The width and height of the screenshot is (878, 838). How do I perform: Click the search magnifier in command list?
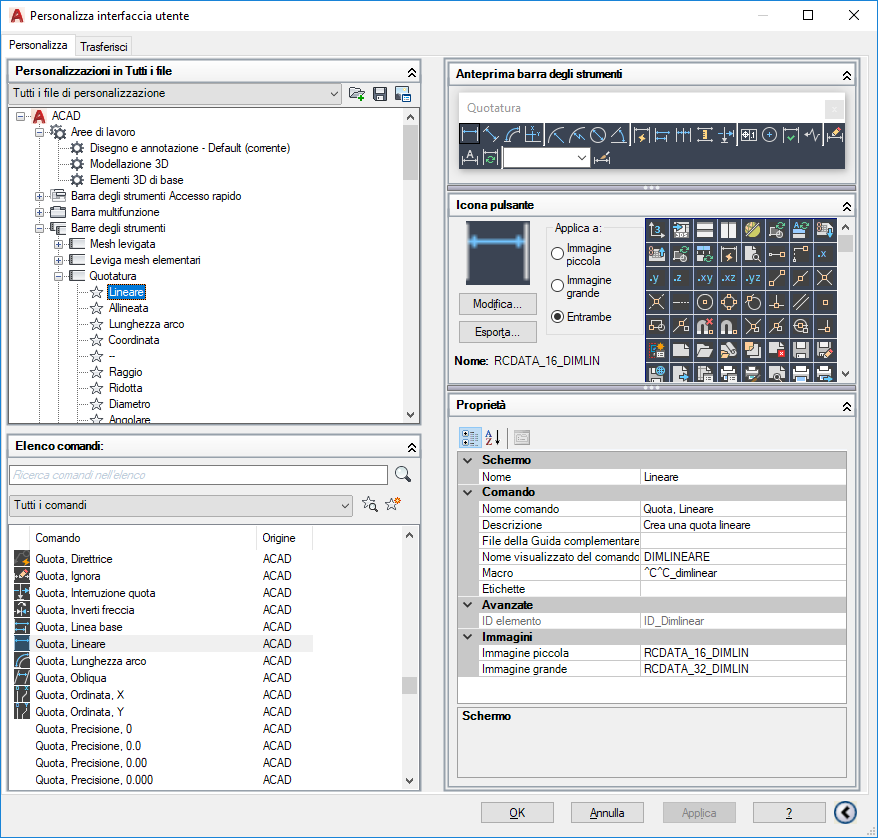tap(403, 475)
